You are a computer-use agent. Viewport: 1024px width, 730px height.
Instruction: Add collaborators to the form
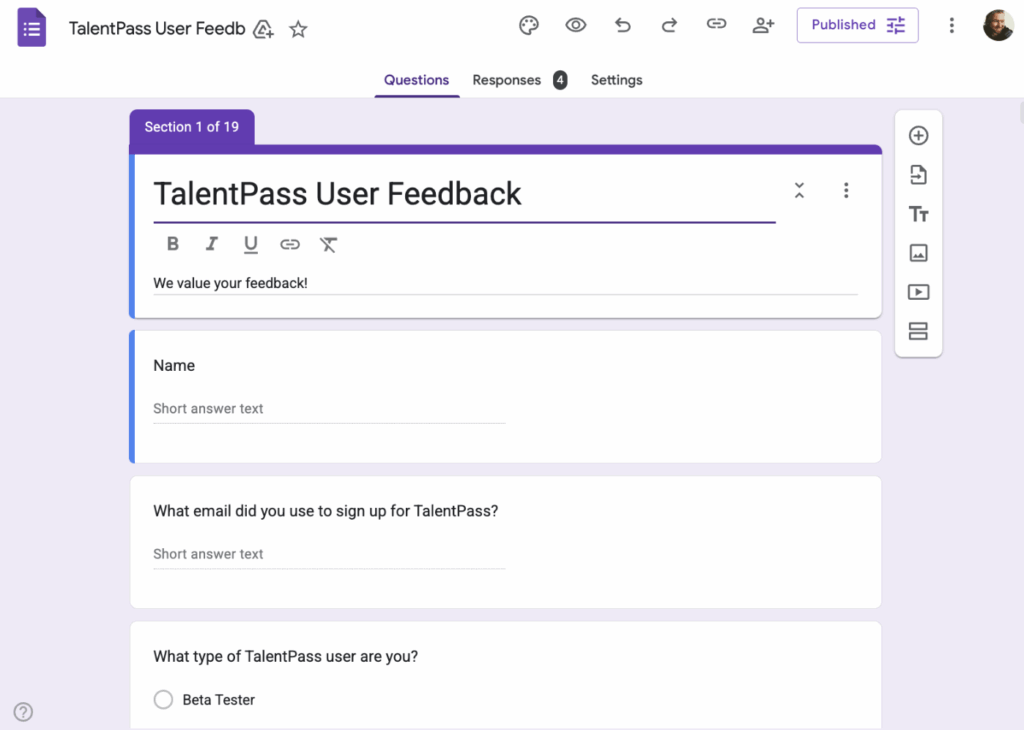pyautogui.click(x=763, y=25)
